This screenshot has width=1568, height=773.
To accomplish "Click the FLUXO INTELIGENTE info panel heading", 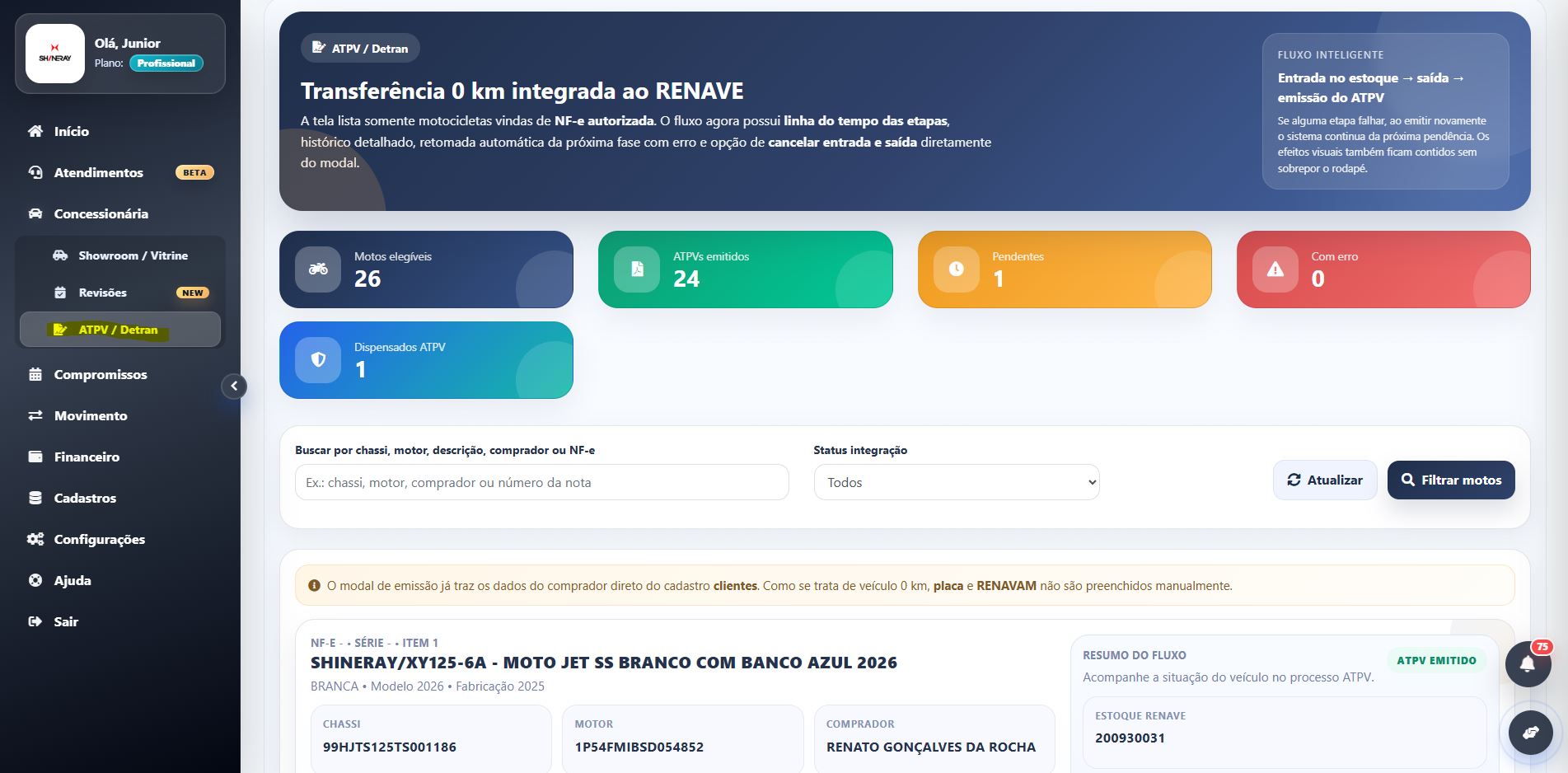I will (1331, 55).
